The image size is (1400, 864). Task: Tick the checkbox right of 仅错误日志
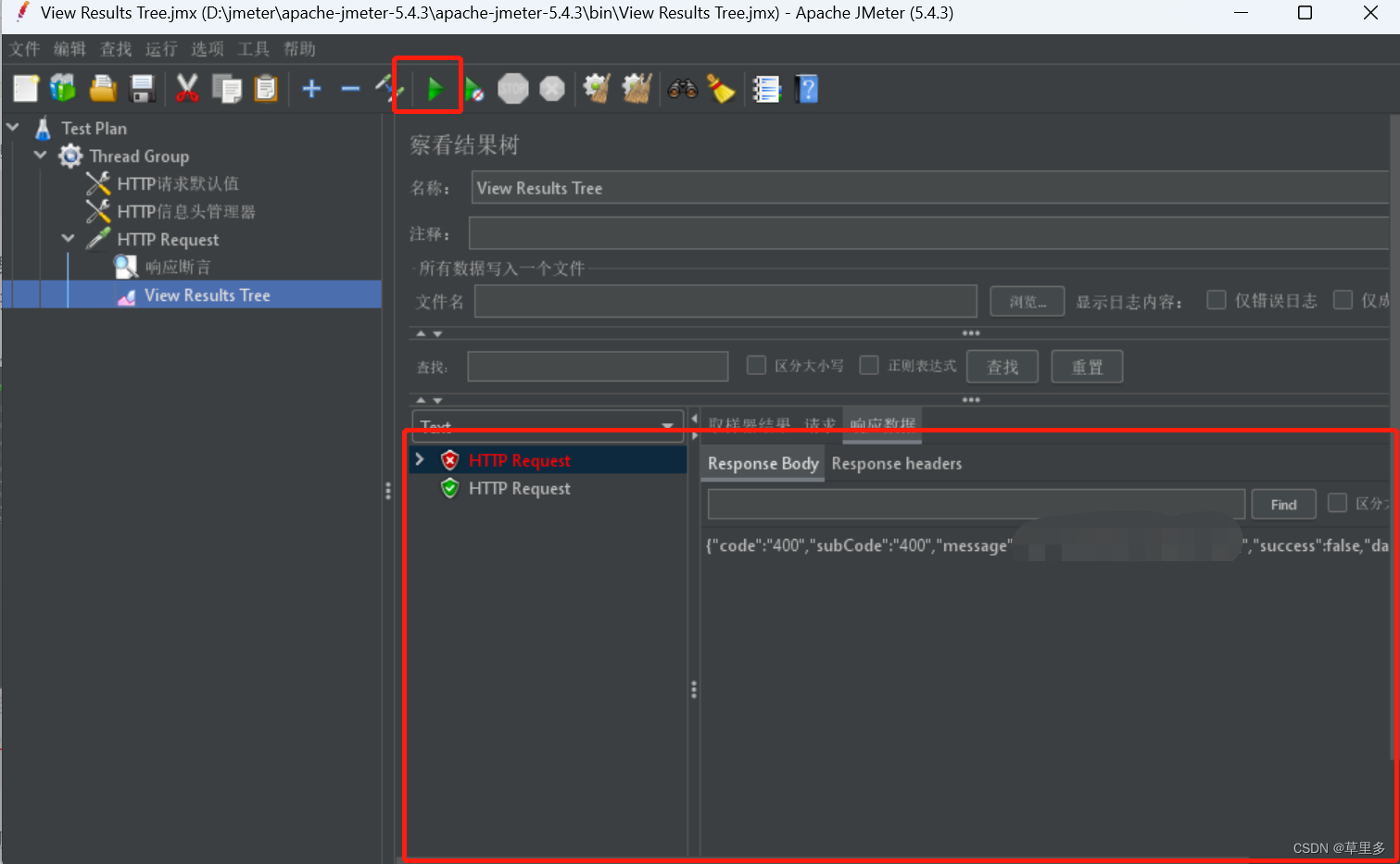click(x=1343, y=300)
